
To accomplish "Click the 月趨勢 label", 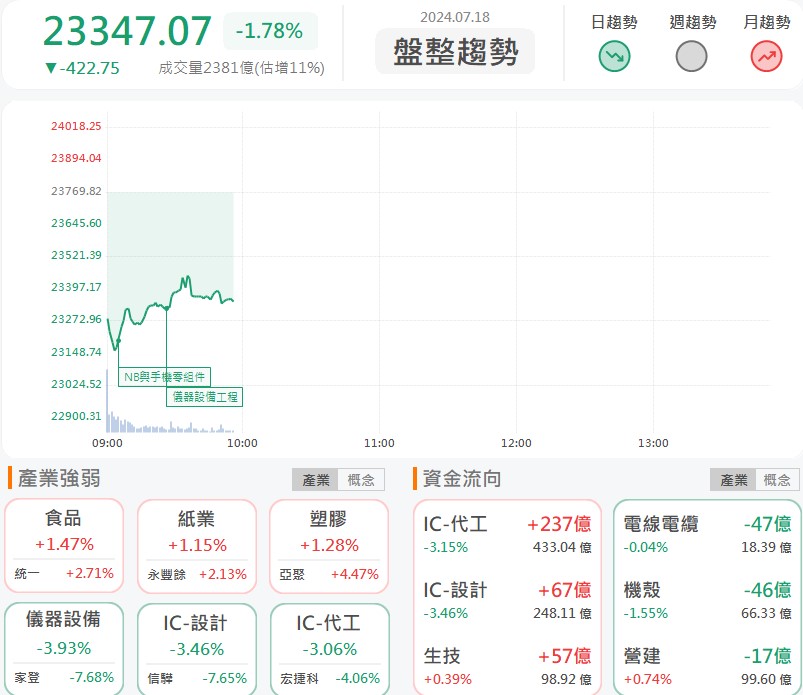I will (767, 22).
